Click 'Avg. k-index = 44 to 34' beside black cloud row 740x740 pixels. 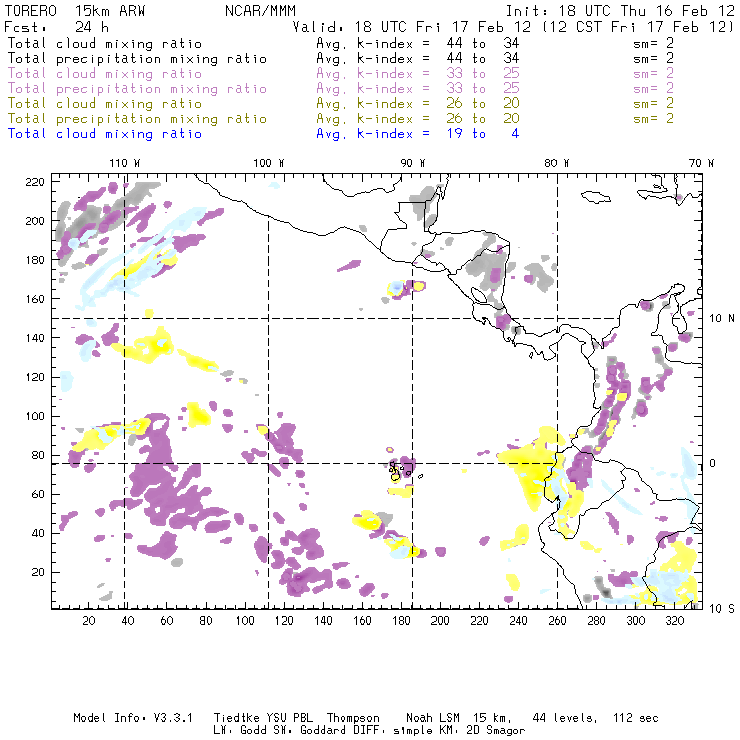click(418, 44)
